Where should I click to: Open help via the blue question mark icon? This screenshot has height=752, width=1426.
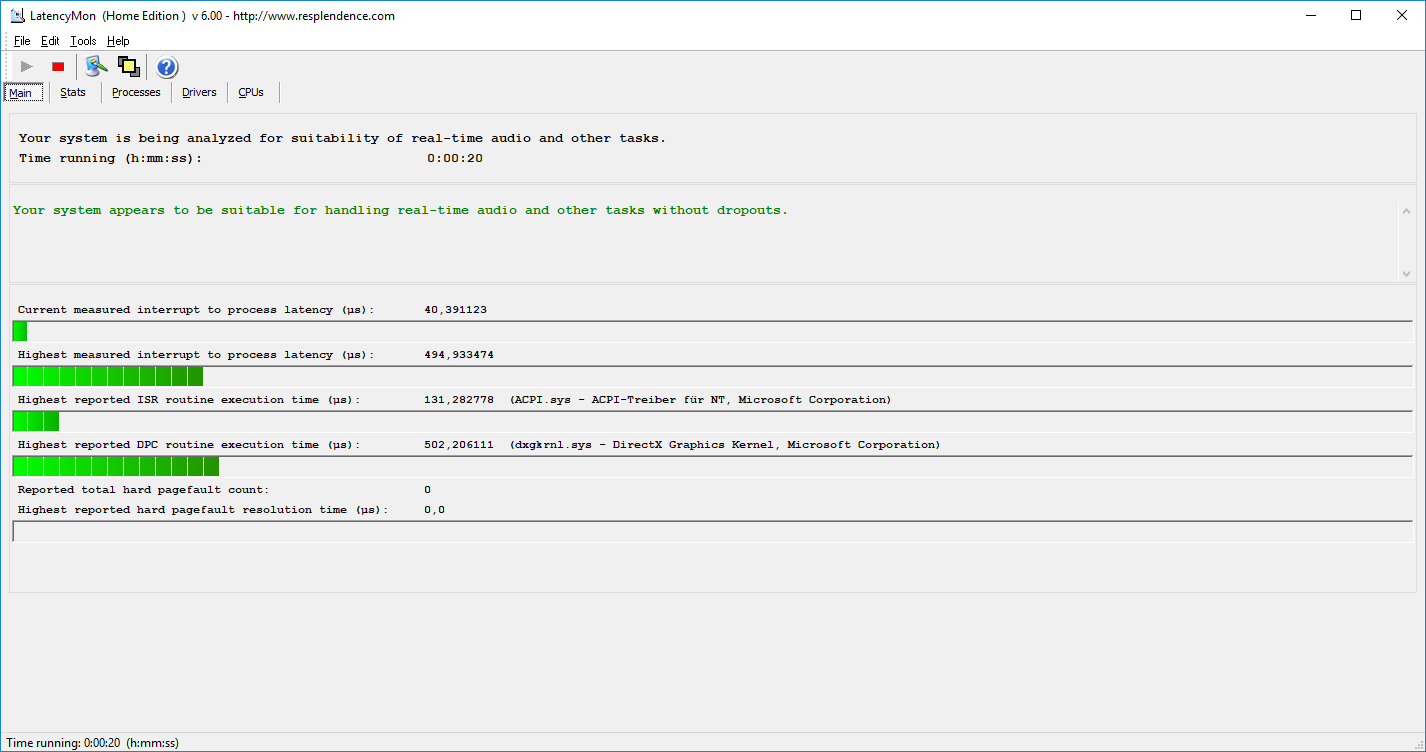[x=167, y=67]
